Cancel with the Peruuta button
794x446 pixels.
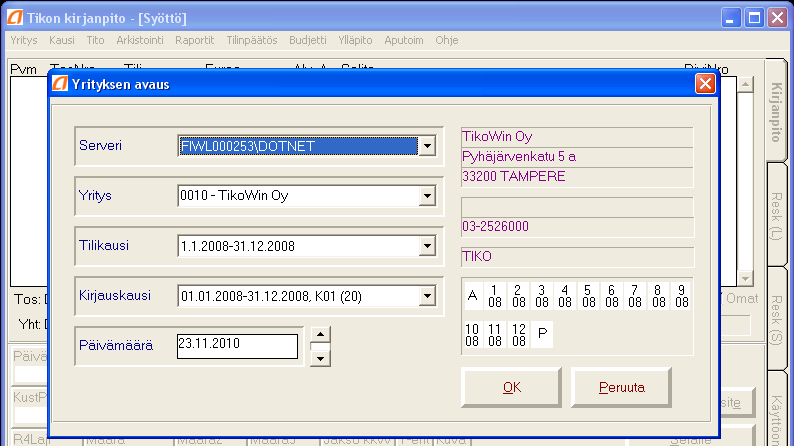coord(621,387)
